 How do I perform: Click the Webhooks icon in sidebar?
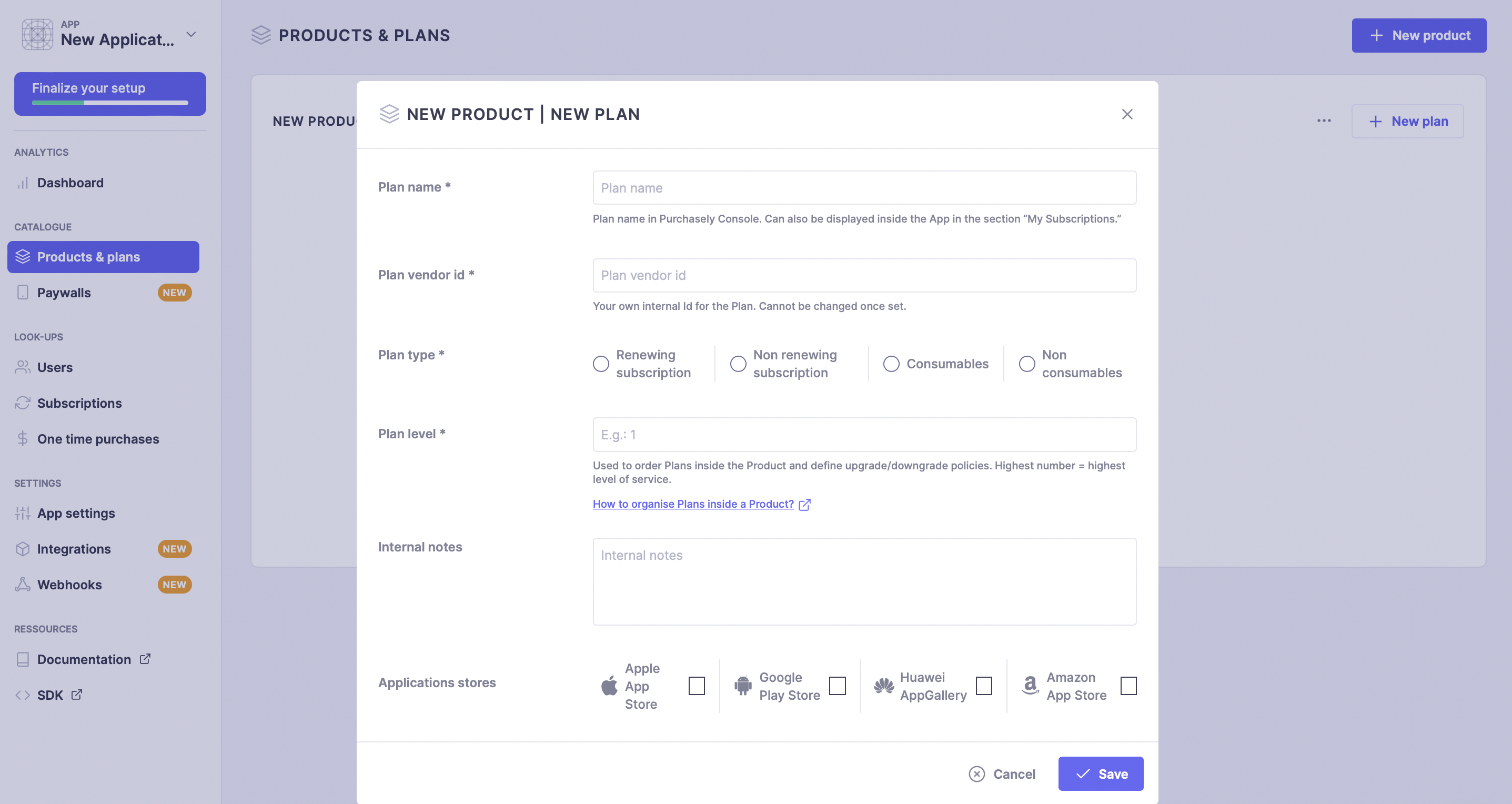point(22,584)
